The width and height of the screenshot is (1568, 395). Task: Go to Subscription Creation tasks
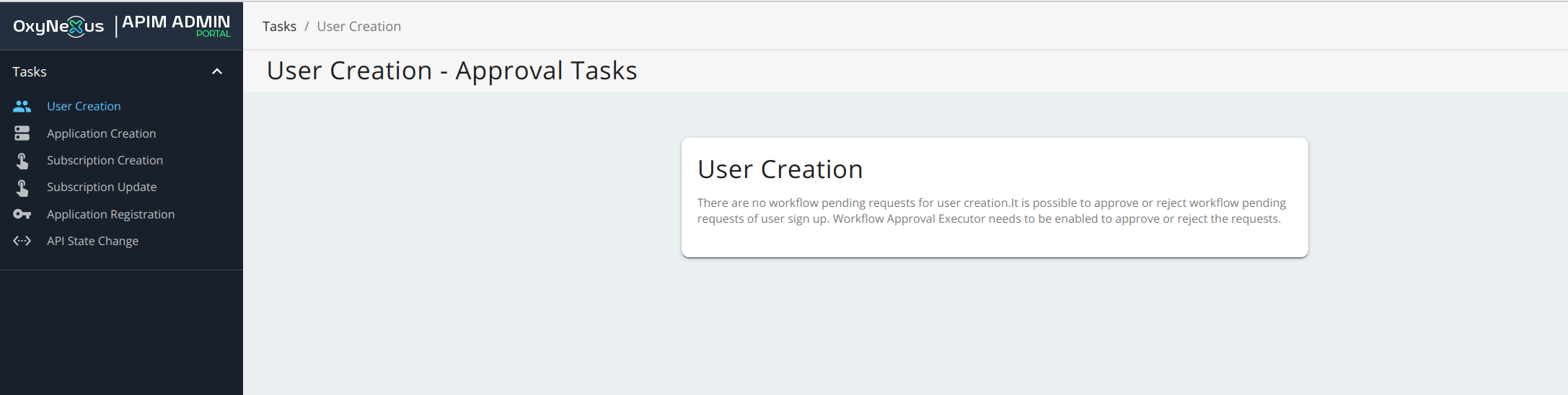tap(105, 160)
